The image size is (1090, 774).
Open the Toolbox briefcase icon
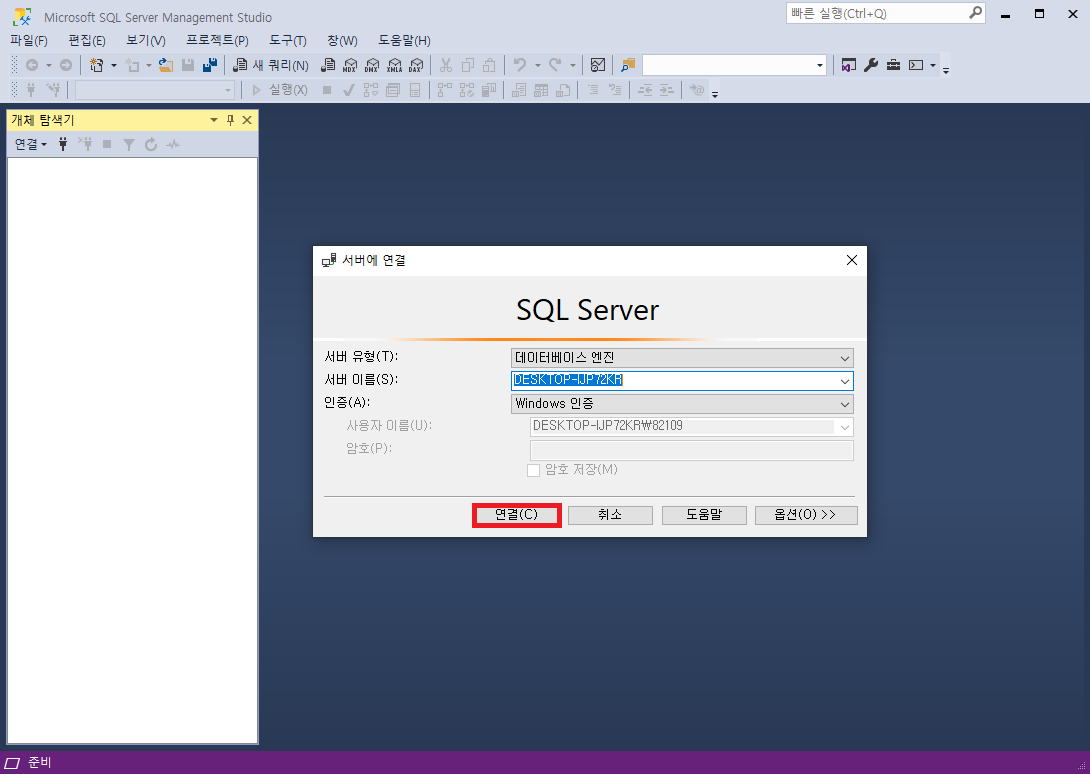coord(893,65)
